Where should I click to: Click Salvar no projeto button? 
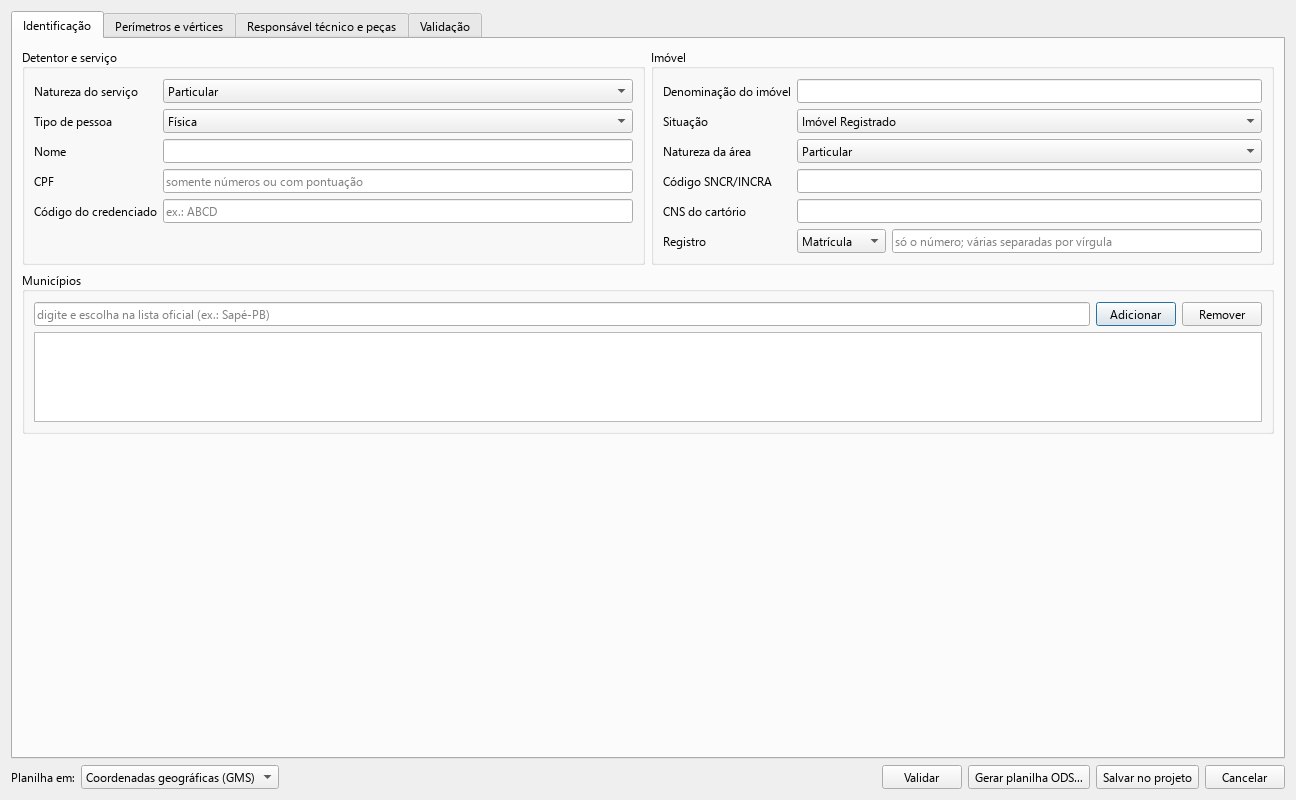1148,777
